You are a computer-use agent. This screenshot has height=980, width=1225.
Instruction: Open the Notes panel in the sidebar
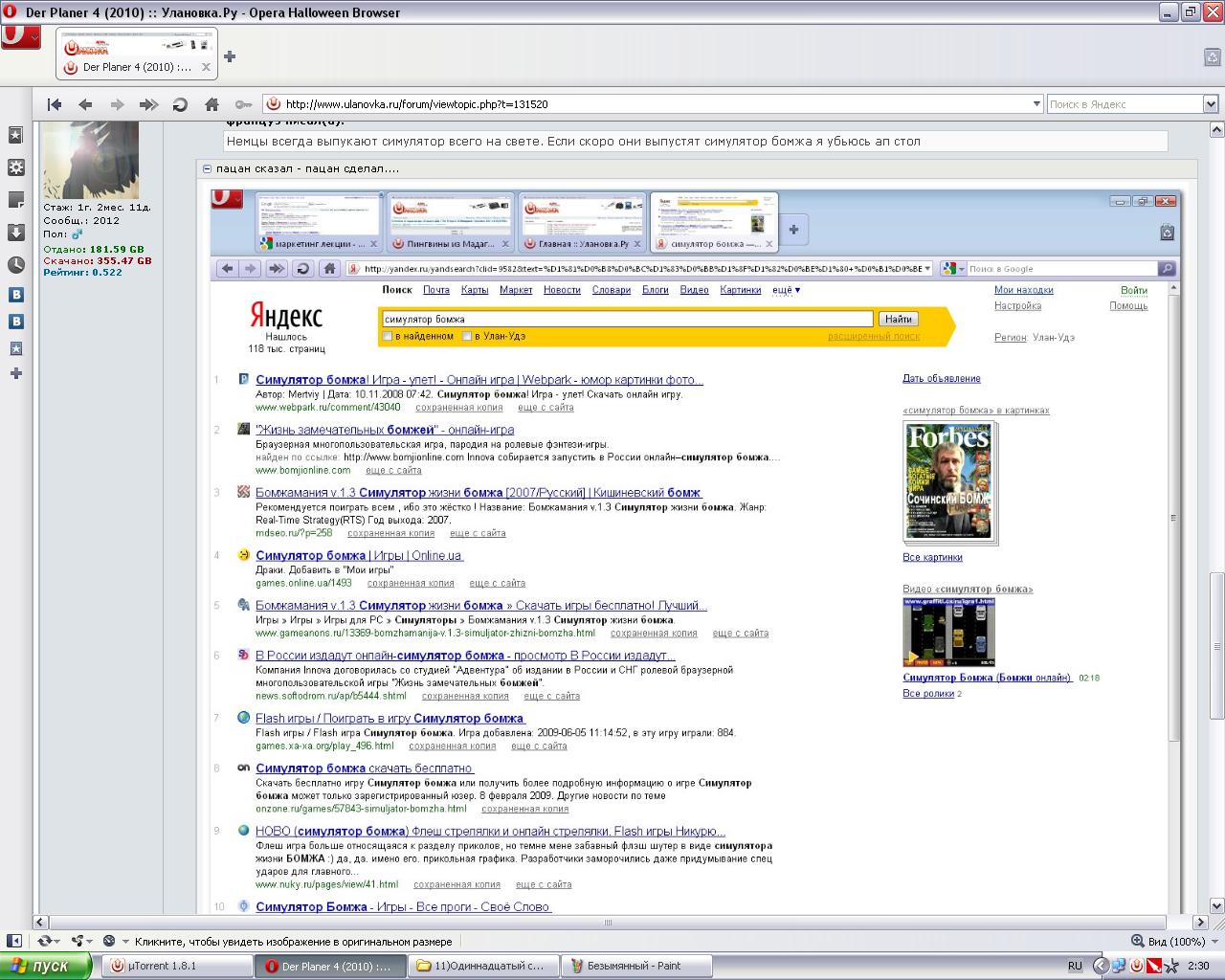point(15,200)
